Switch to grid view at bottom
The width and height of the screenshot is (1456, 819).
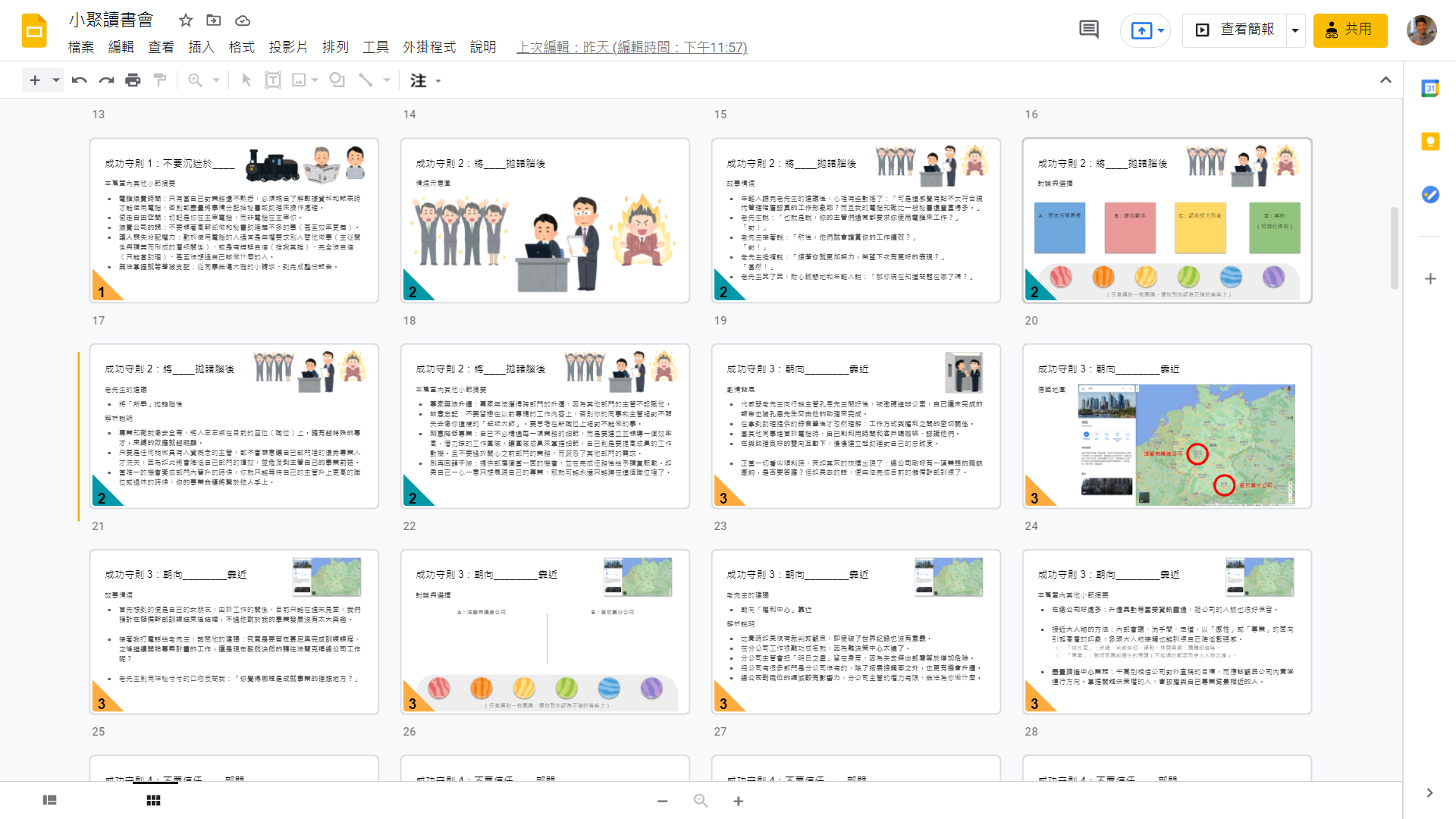pos(153,800)
